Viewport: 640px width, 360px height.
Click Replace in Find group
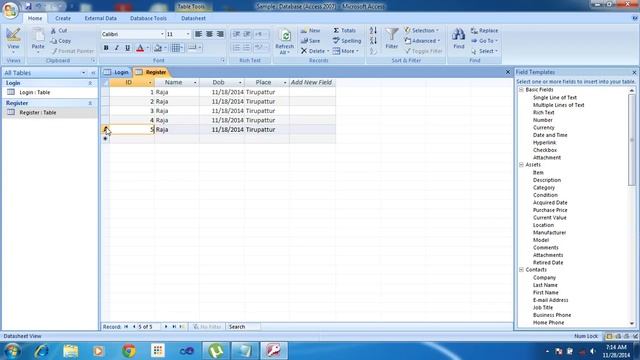[x=484, y=31]
